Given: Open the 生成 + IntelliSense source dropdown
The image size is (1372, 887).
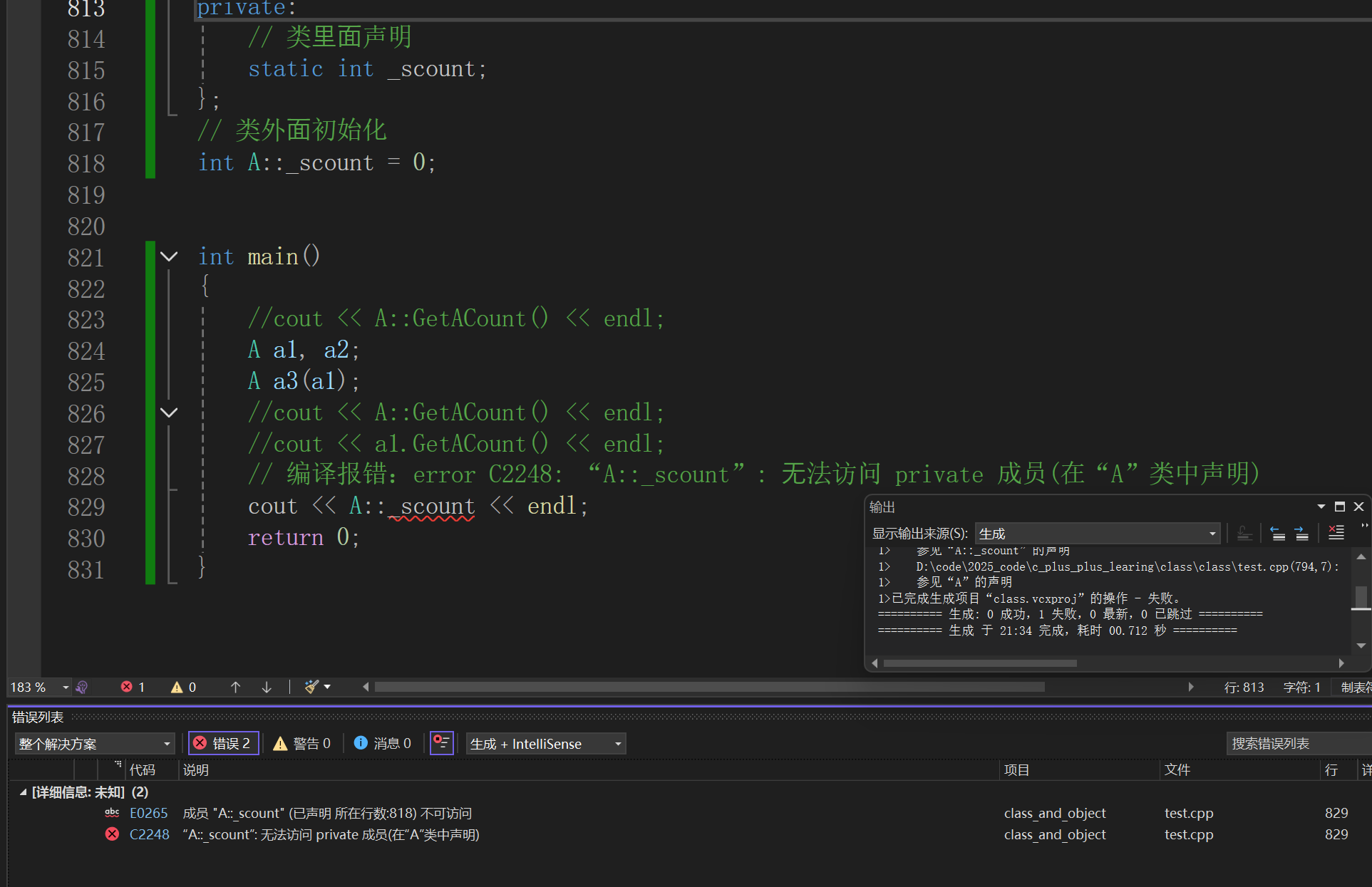Looking at the screenshot, I should [546, 744].
